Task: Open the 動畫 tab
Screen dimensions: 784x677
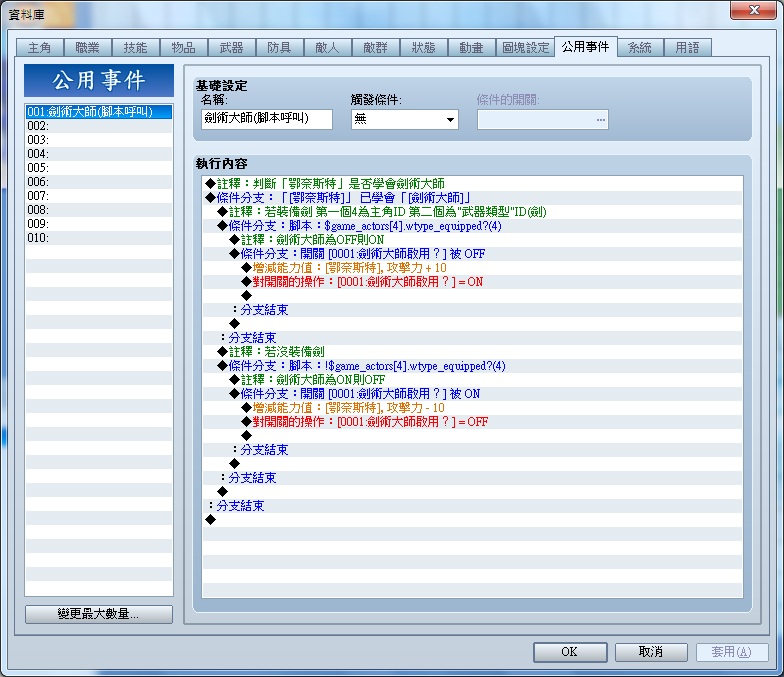Action: pos(472,48)
